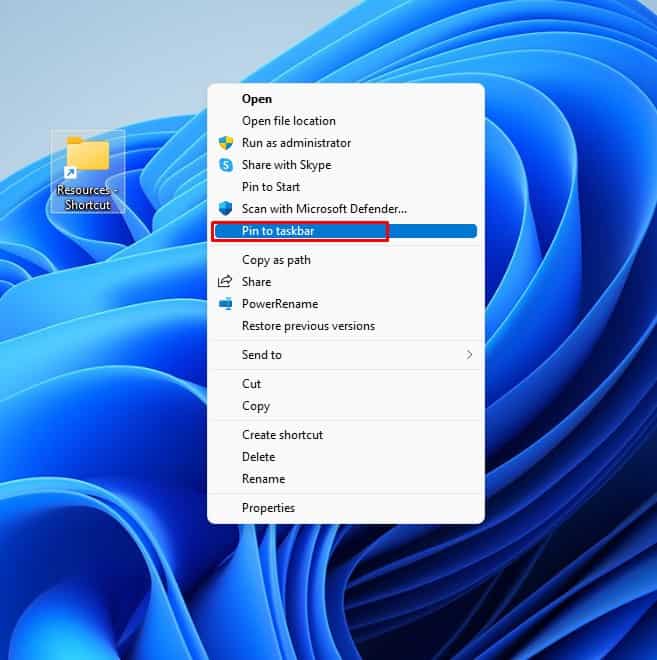Image resolution: width=657 pixels, height=660 pixels.
Task: Click the Skype icon in context menu
Action: (x=226, y=165)
